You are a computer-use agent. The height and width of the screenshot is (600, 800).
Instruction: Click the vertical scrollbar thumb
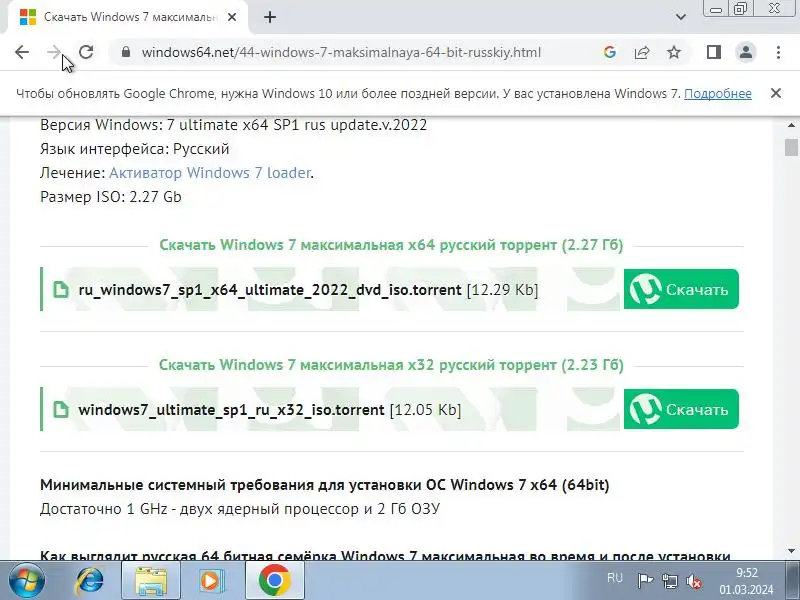791,147
